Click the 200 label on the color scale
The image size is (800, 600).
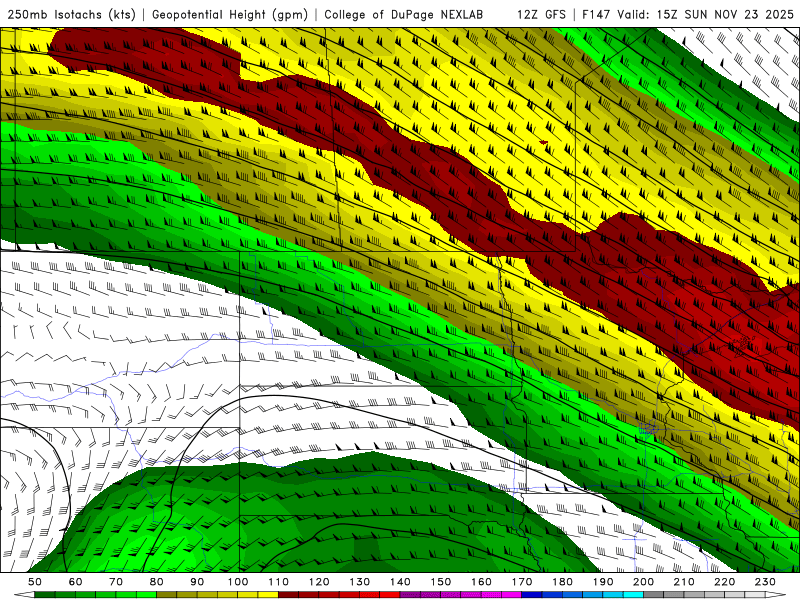(643, 582)
